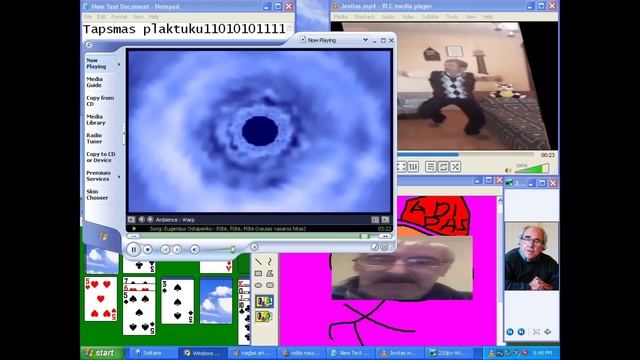
Task: Open the Copy from CD tab
Action: [100, 101]
